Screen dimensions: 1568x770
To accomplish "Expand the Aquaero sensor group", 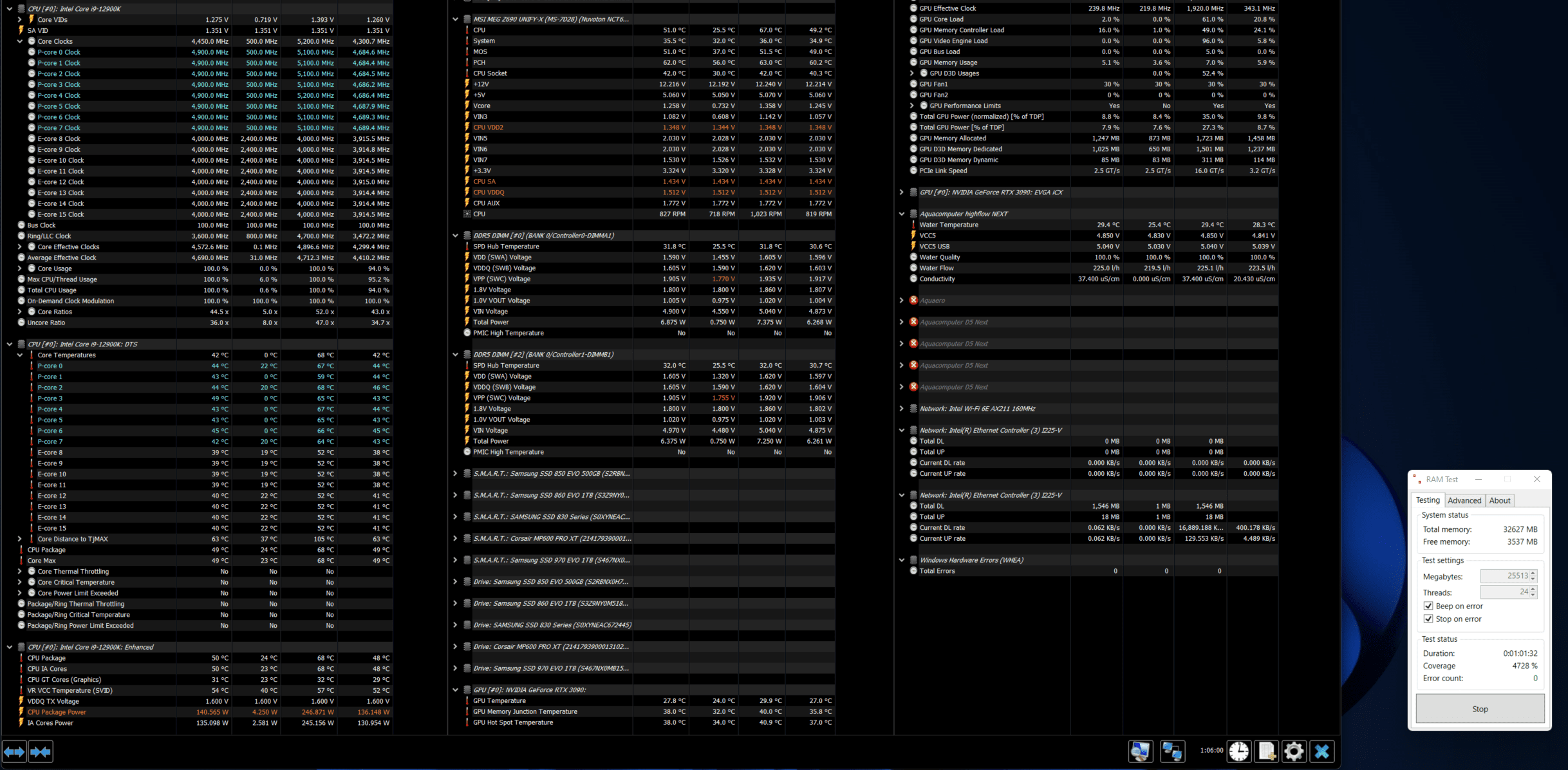I will point(902,301).
